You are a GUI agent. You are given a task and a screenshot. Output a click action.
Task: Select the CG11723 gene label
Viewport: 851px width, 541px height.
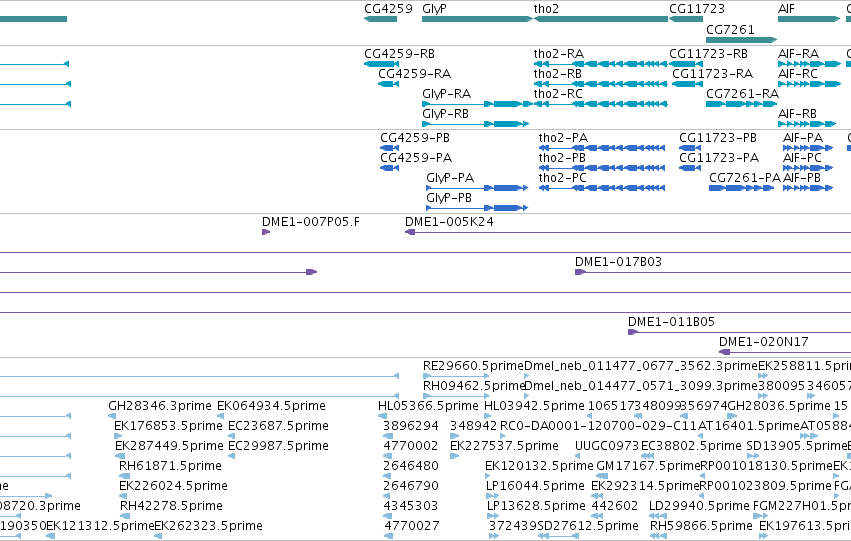pyautogui.click(x=697, y=9)
